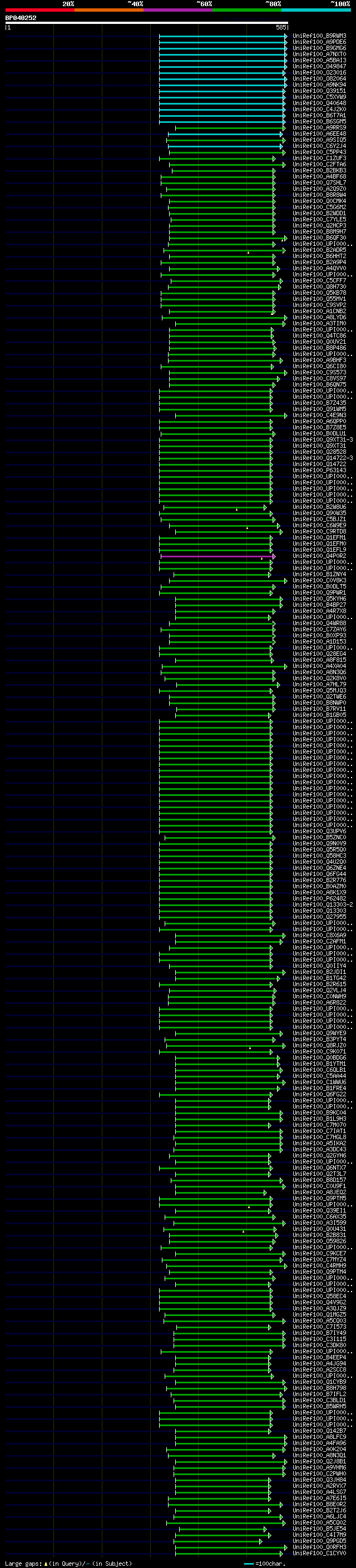
Task: Click the UniRef100_Q39EI1 label
Action: tap(319, 1210)
